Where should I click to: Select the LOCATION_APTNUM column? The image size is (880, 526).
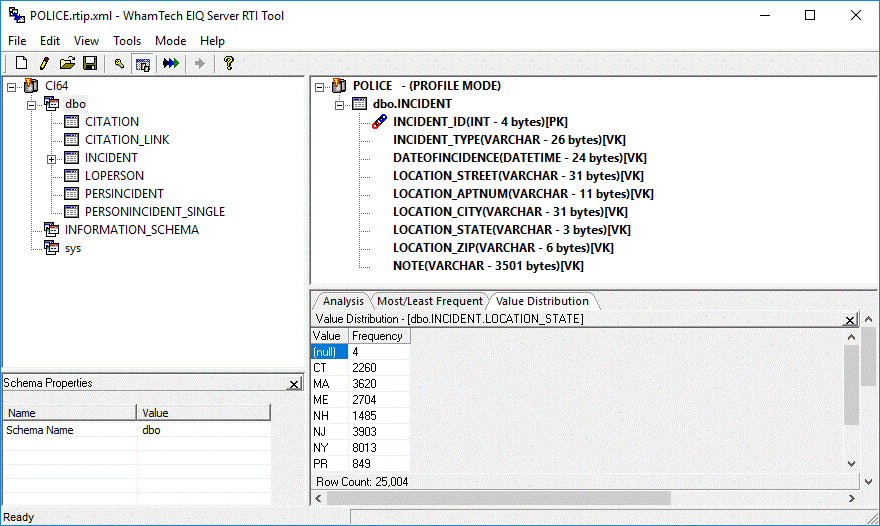click(523, 194)
